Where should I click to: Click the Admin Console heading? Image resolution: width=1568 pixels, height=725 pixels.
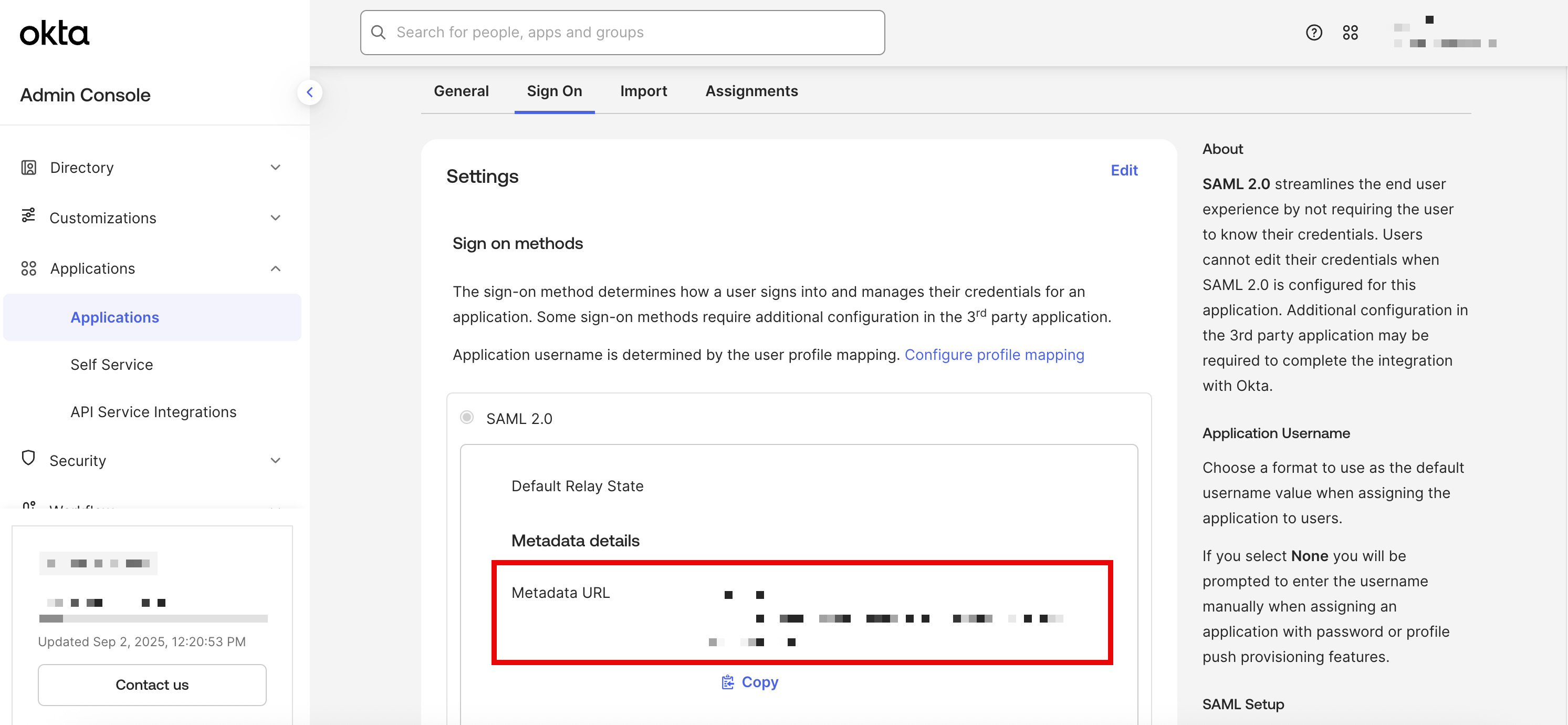click(85, 95)
